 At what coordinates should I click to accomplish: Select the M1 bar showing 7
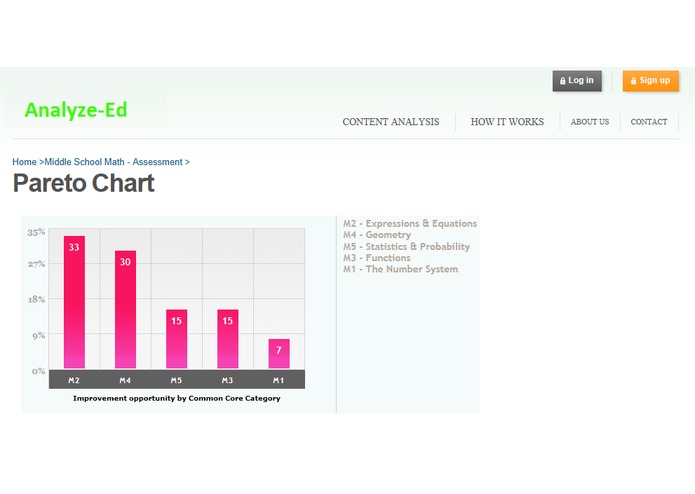click(x=279, y=354)
